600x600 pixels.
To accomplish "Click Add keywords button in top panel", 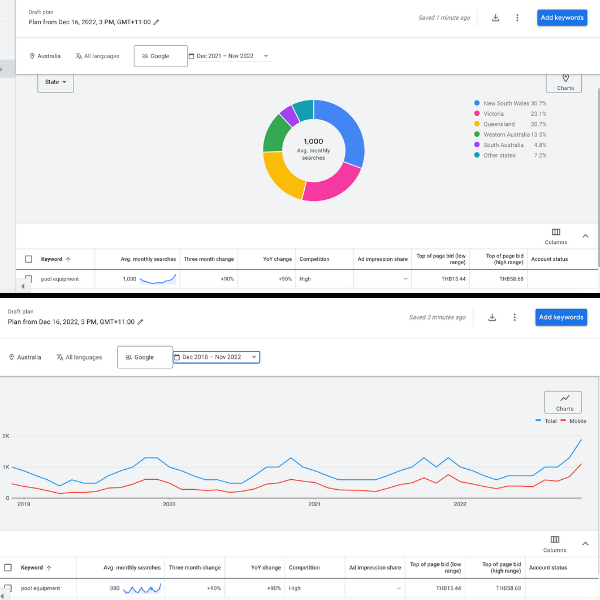I will 562,18.
